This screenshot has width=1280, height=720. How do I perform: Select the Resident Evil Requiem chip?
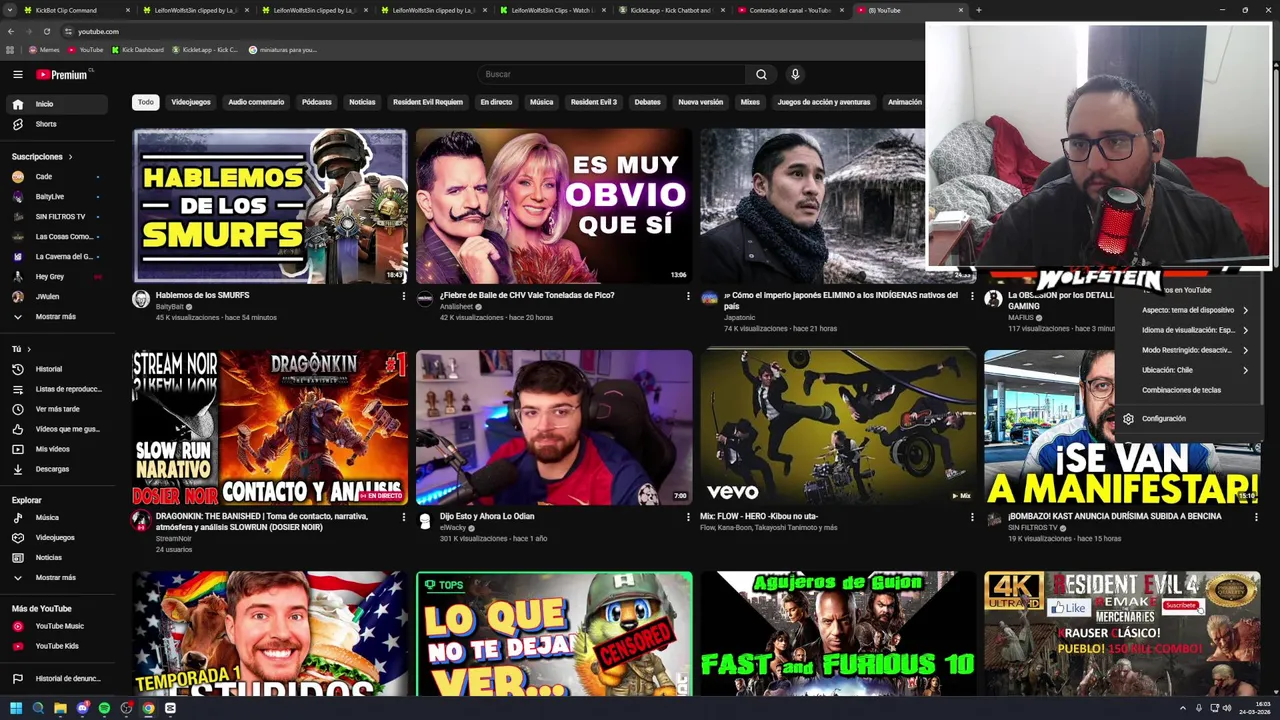[428, 102]
